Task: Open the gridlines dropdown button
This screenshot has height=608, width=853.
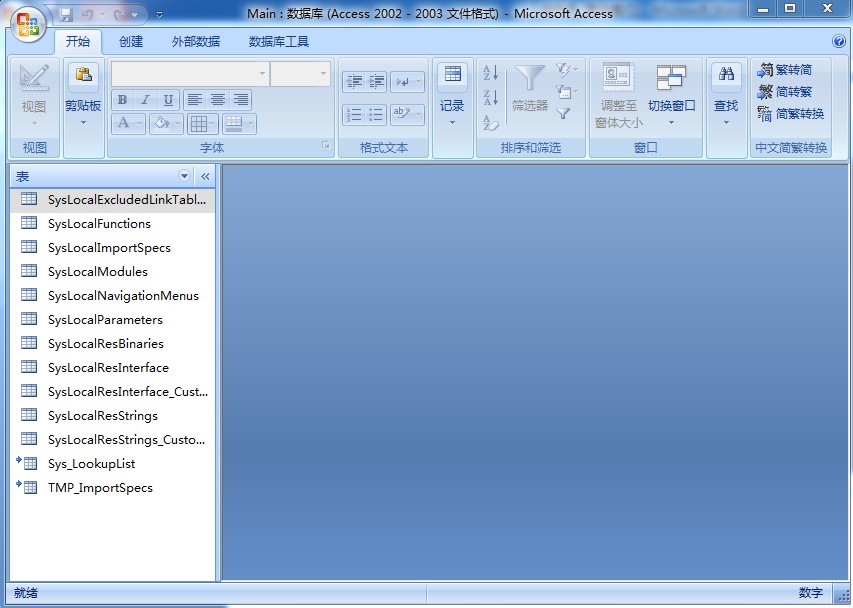Action: coord(202,124)
